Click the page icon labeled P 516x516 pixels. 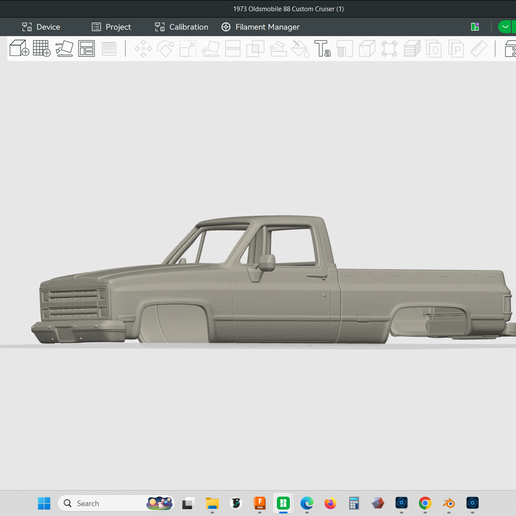pos(456,49)
